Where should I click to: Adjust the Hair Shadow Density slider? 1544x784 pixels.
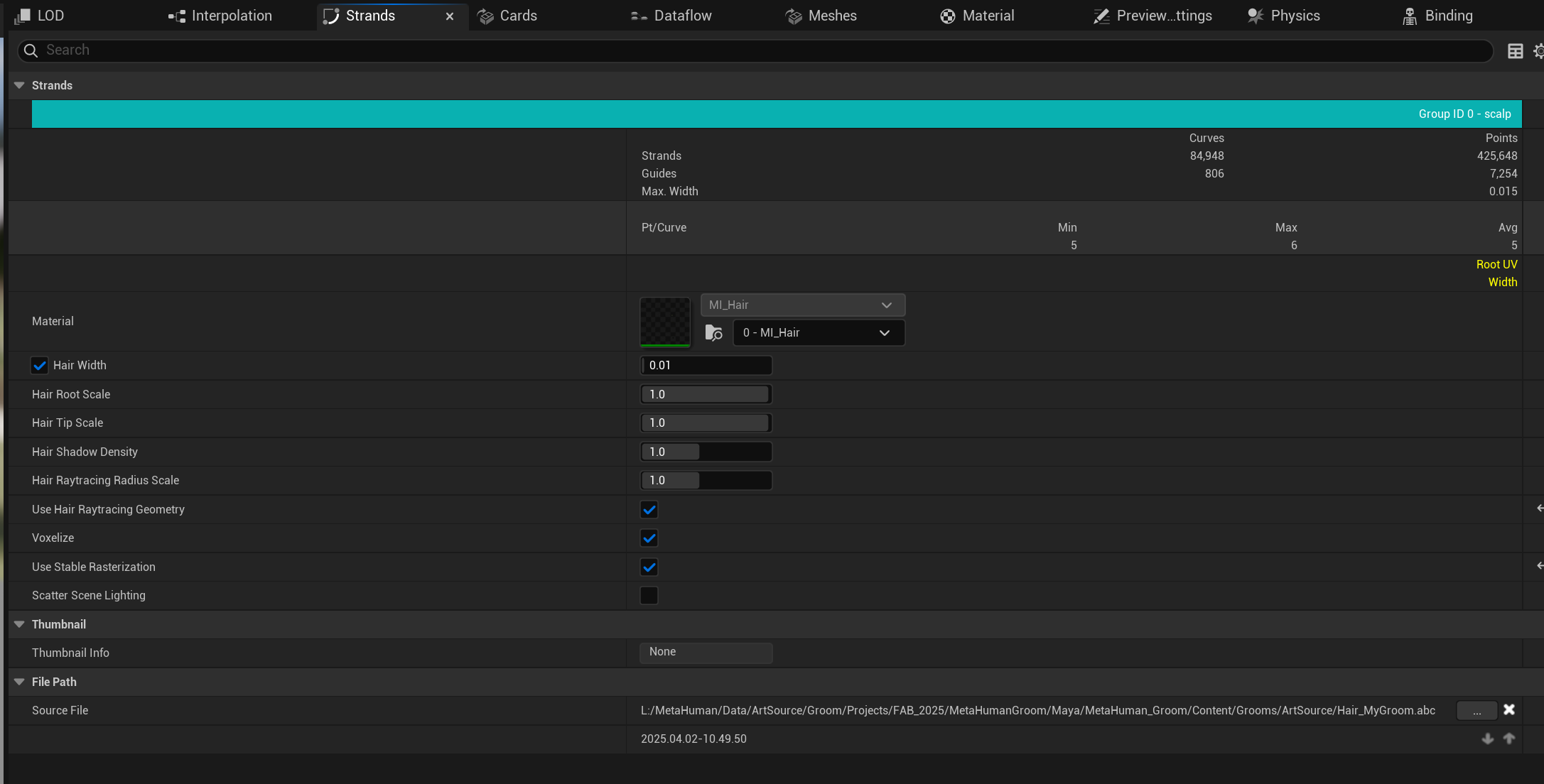tap(706, 452)
